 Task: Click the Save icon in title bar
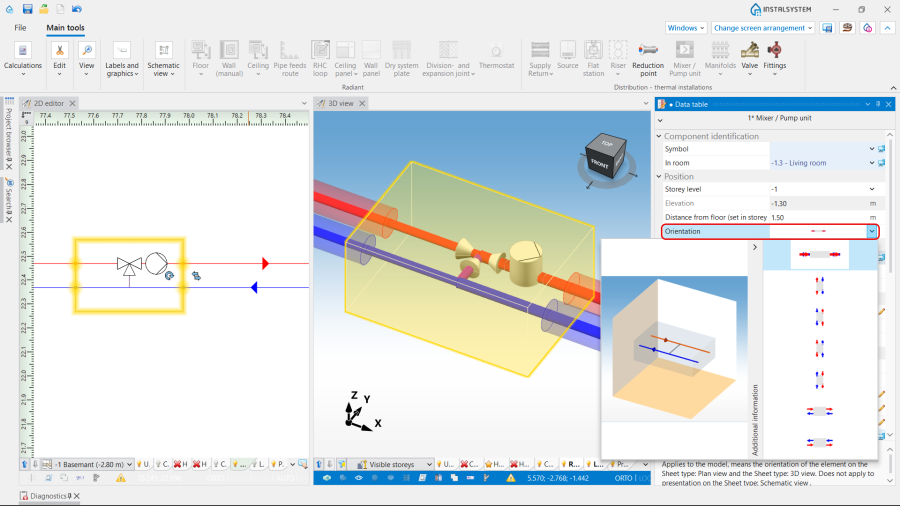pos(27,9)
